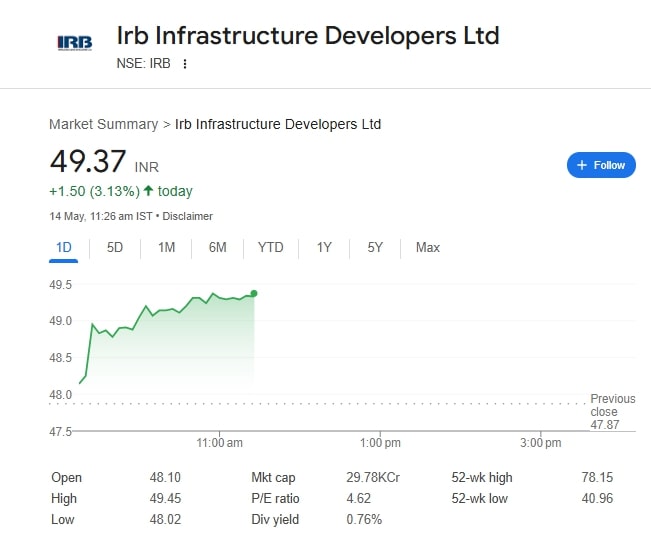
Task: Click the current price dot on the chart
Action: point(254,294)
